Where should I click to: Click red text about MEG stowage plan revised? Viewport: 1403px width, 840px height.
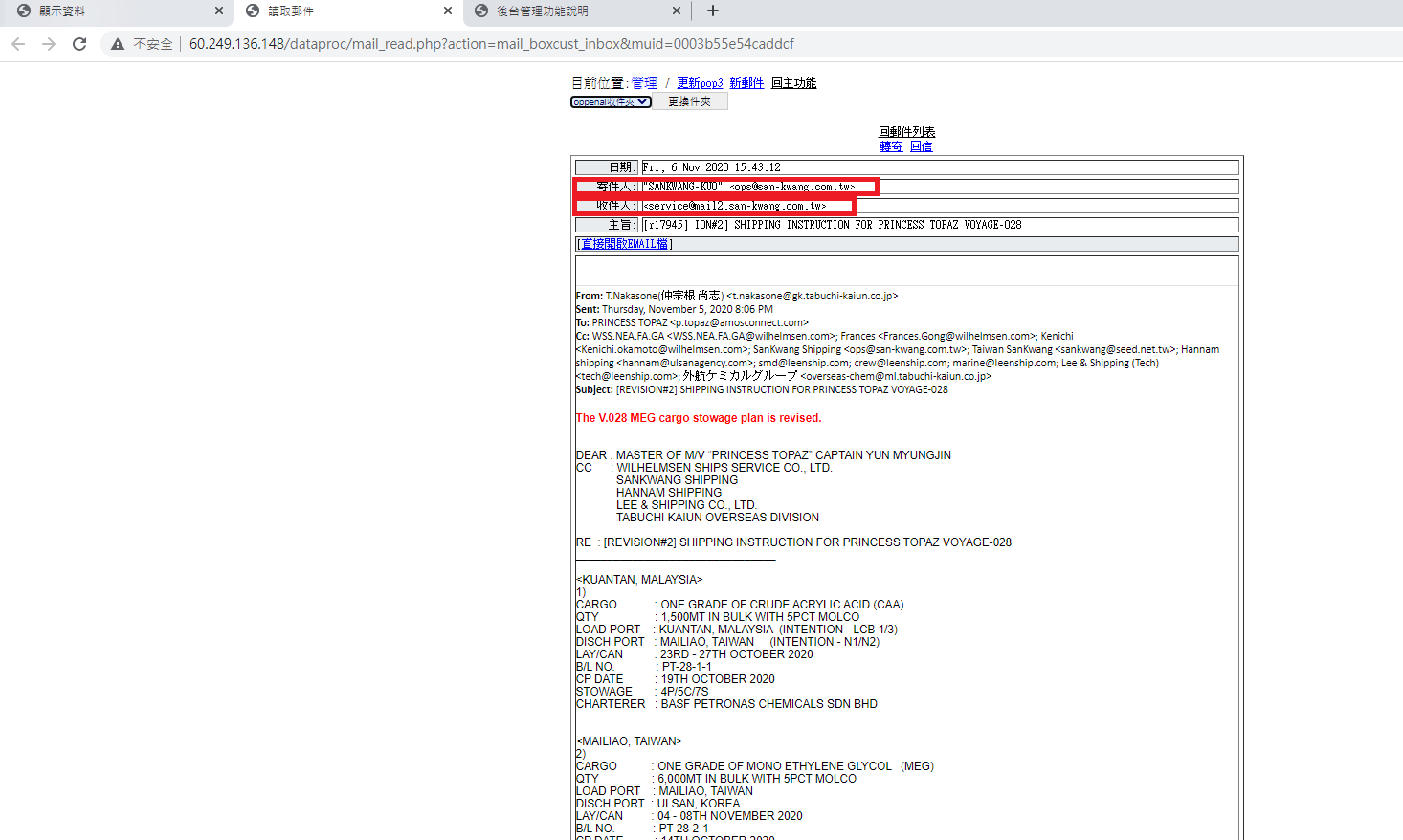point(699,418)
